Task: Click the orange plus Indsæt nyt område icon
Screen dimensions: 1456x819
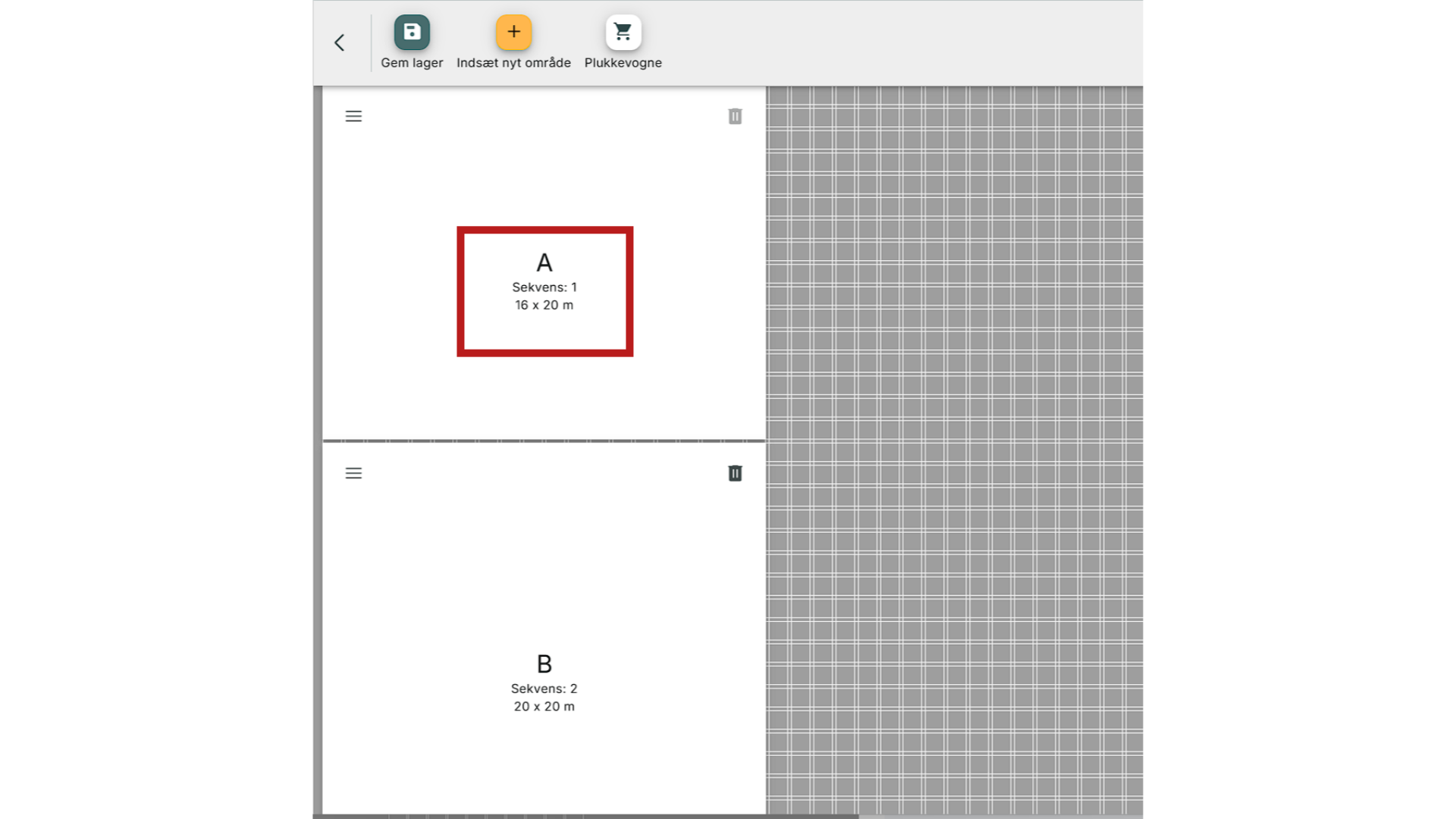Action: (513, 32)
